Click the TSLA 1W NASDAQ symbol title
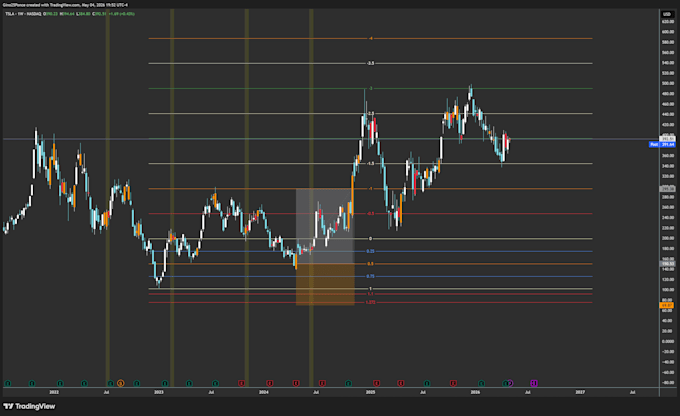The width and height of the screenshot is (680, 416). (23, 14)
